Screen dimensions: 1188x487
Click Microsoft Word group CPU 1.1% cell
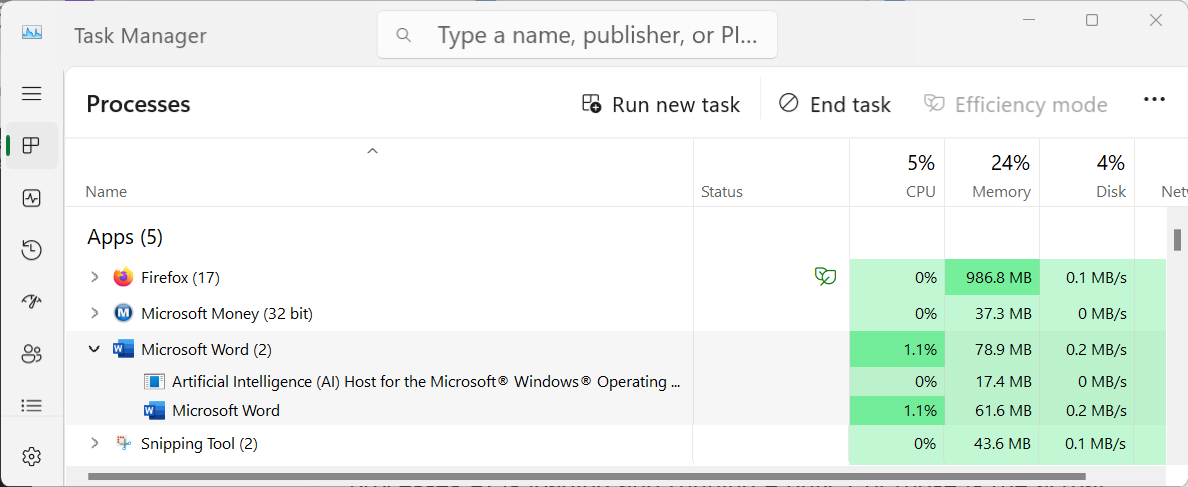[x=897, y=350]
